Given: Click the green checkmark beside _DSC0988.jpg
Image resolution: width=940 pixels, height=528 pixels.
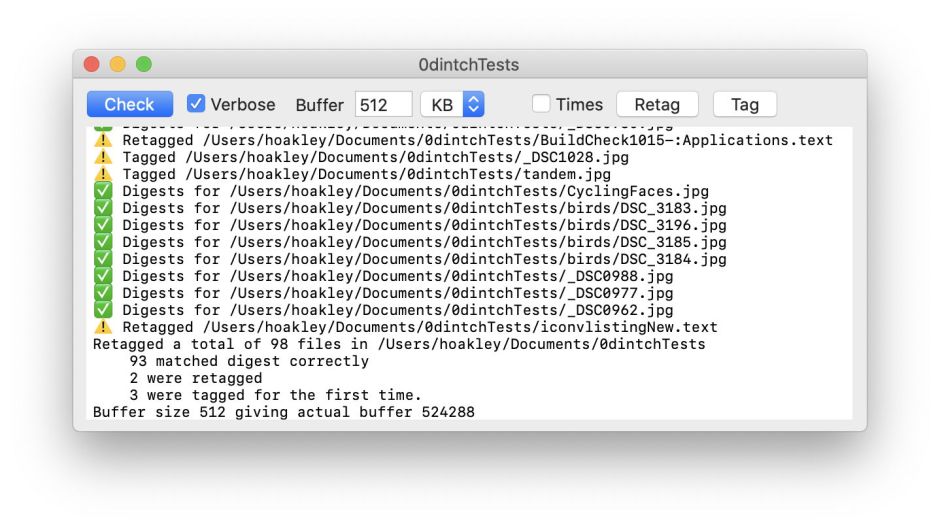Looking at the screenshot, I should tap(103, 276).
